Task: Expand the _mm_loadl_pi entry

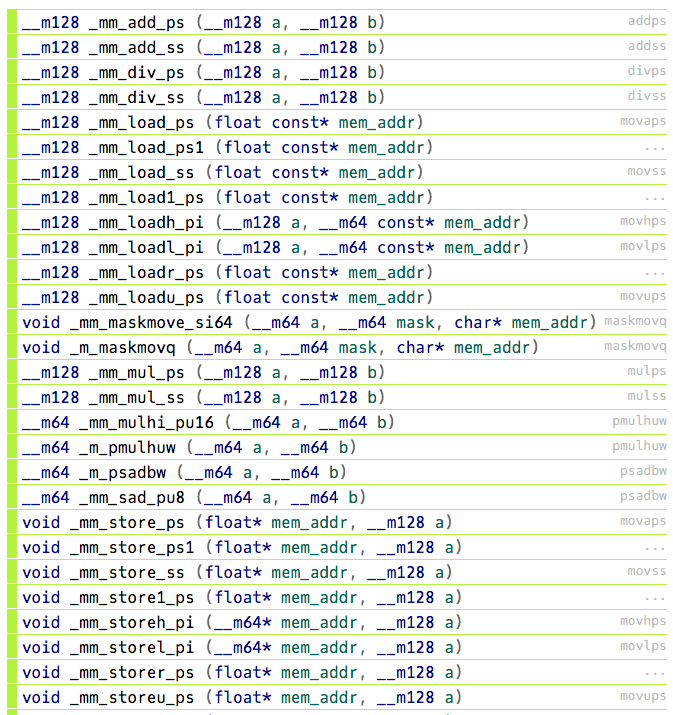Action: [x=337, y=248]
